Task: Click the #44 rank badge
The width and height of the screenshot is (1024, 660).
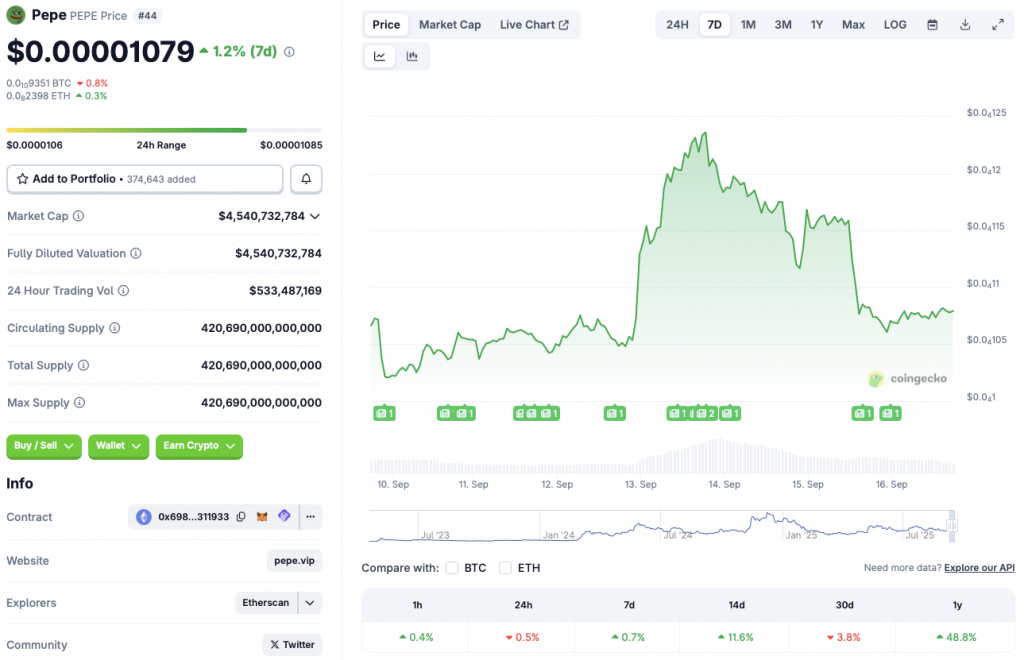Action: point(148,16)
